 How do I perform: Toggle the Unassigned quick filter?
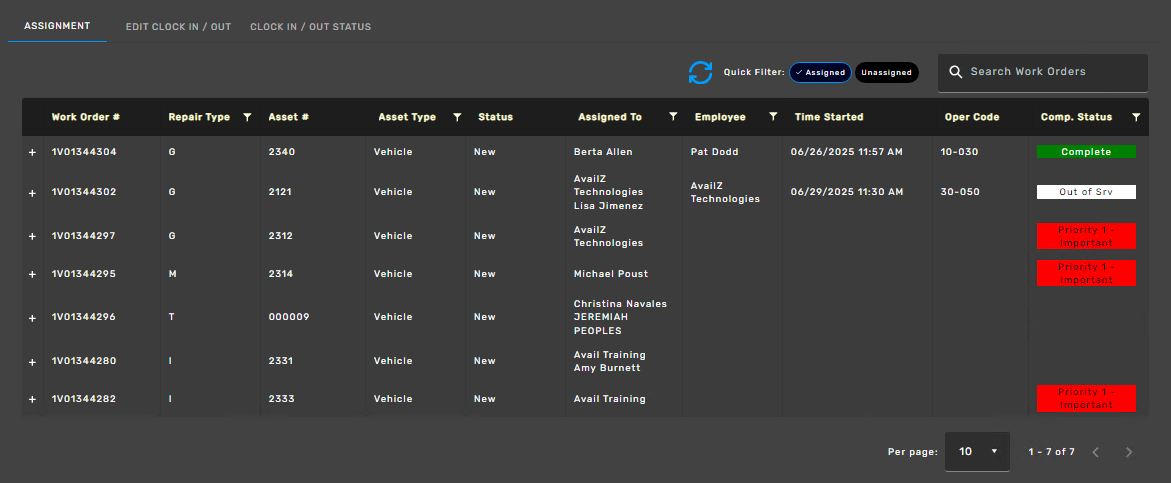(887, 73)
